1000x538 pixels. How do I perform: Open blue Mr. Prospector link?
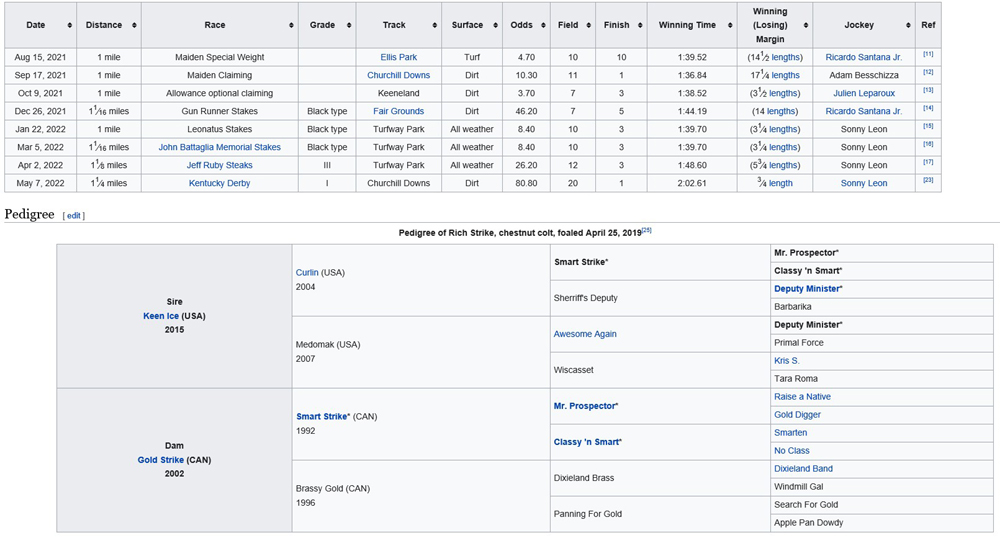(x=585, y=406)
